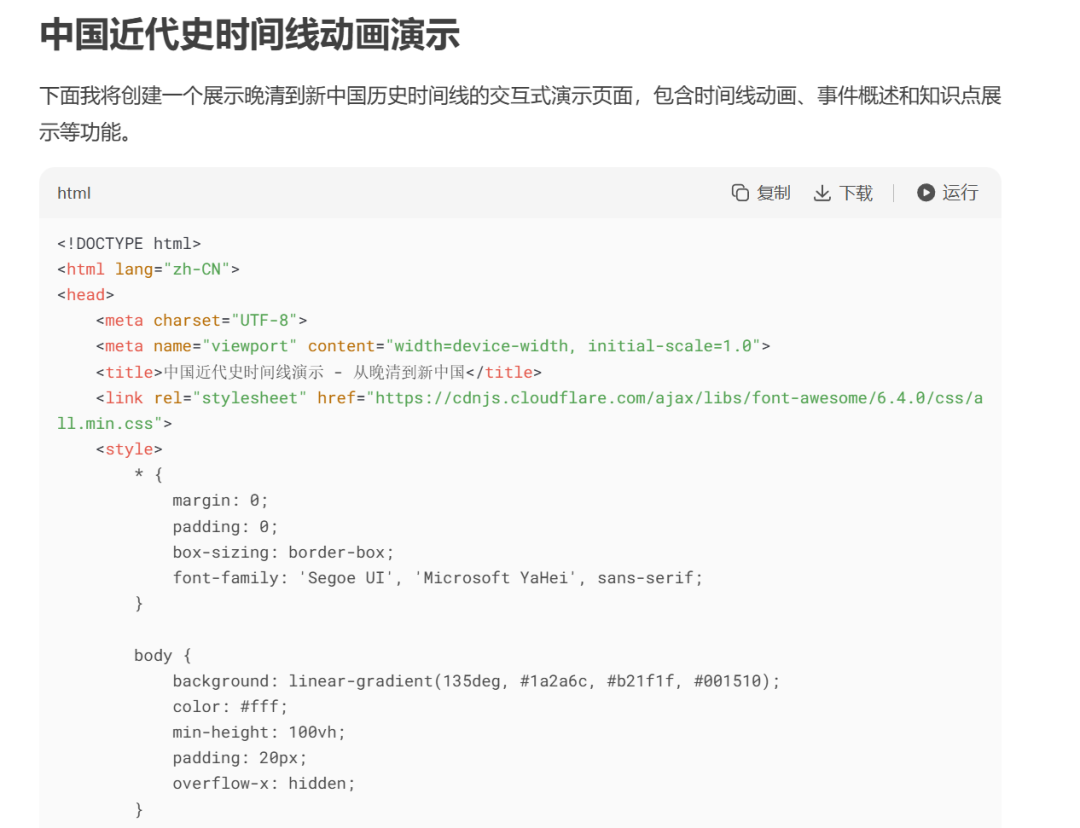1080x828 pixels.
Task: Click the font-family declaration line
Action: tap(438, 578)
